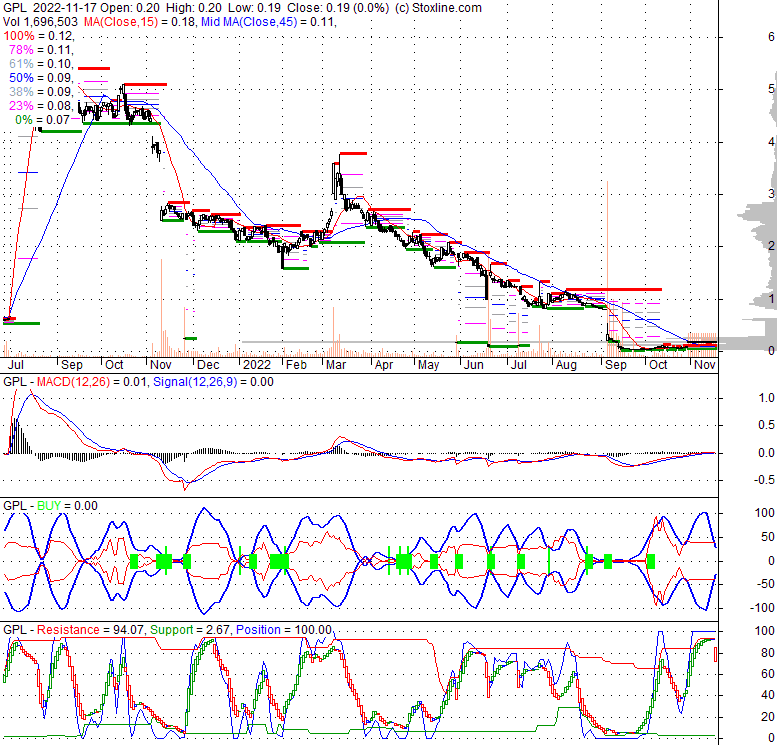Screen dimensions: 778x746
Task: Select the 0% = 0.07 Fibonacci level
Action: click(x=44, y=120)
